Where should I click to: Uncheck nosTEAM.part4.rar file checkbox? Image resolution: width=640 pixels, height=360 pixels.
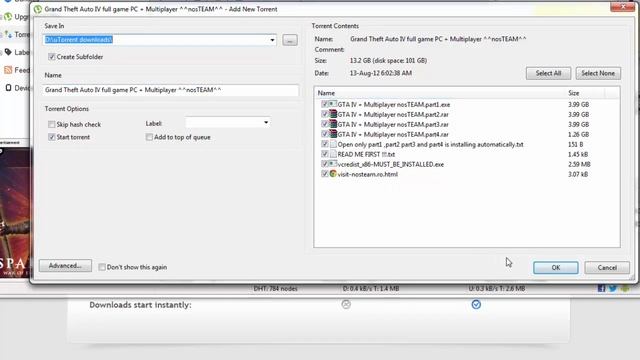pos(325,134)
